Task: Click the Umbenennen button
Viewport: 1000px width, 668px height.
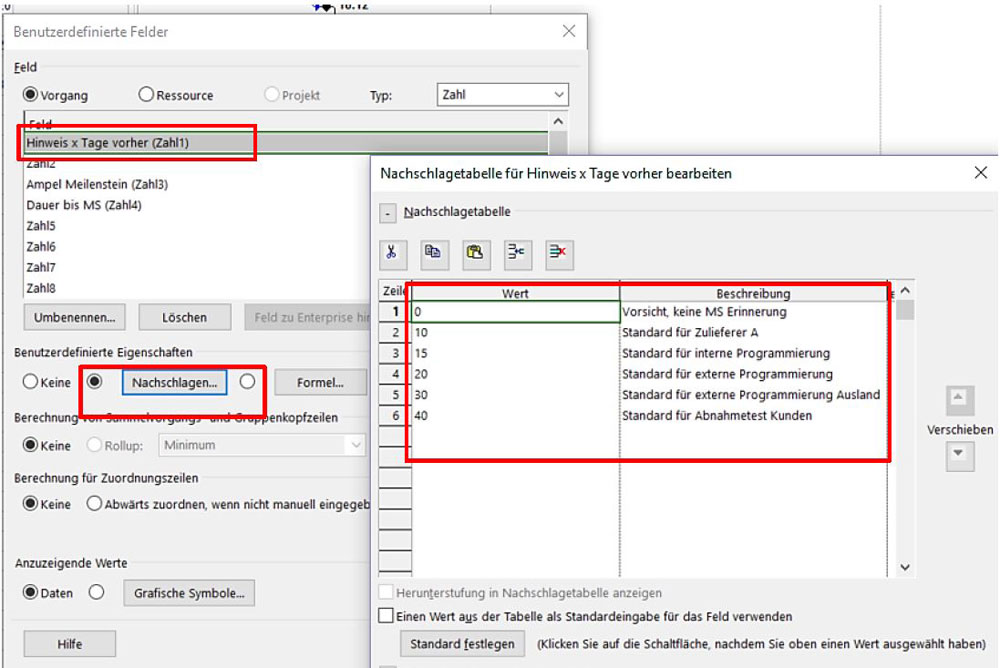Action: pos(75,317)
